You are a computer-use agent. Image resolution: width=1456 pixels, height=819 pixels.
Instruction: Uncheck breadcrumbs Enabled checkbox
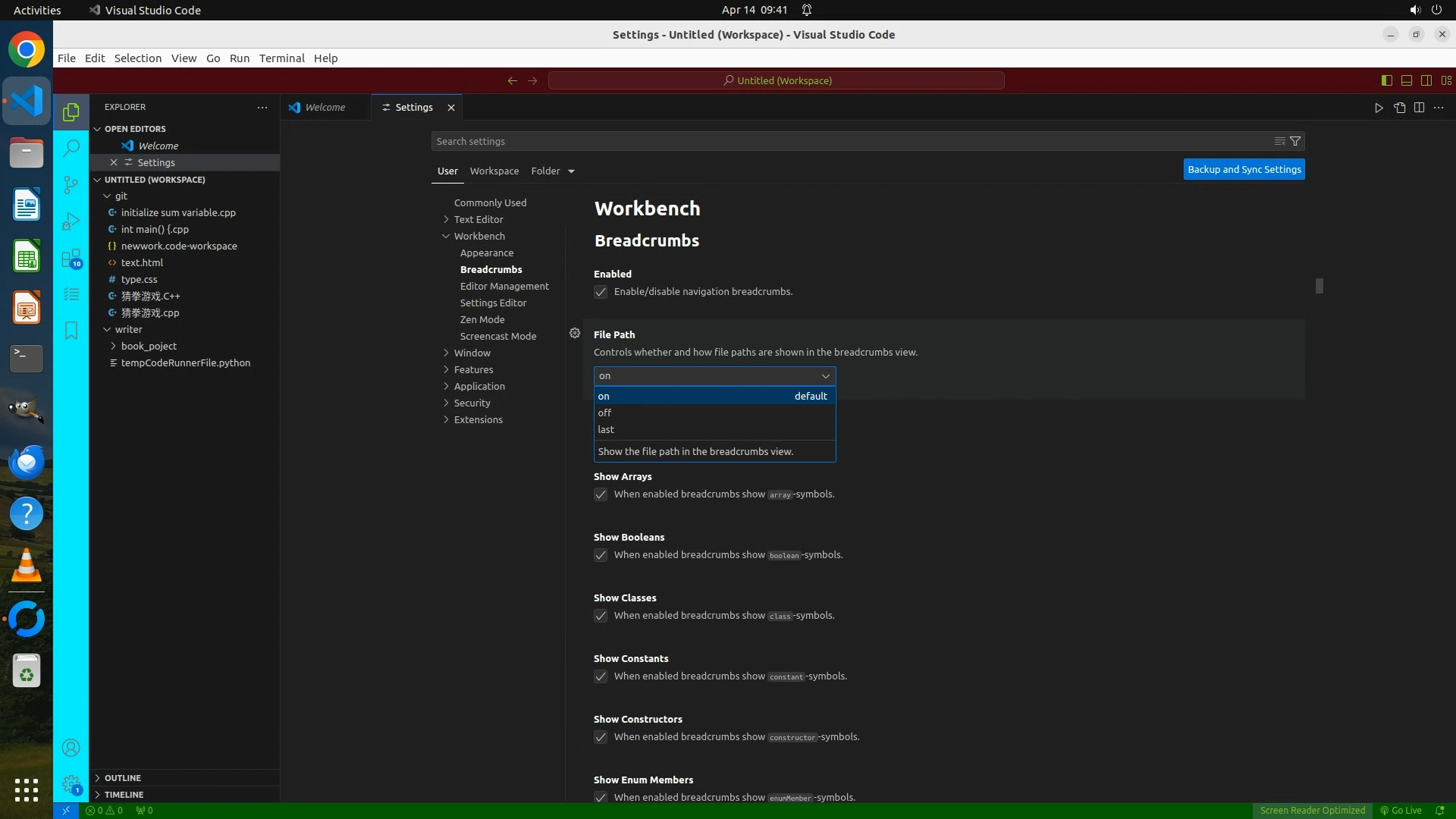pyautogui.click(x=601, y=292)
